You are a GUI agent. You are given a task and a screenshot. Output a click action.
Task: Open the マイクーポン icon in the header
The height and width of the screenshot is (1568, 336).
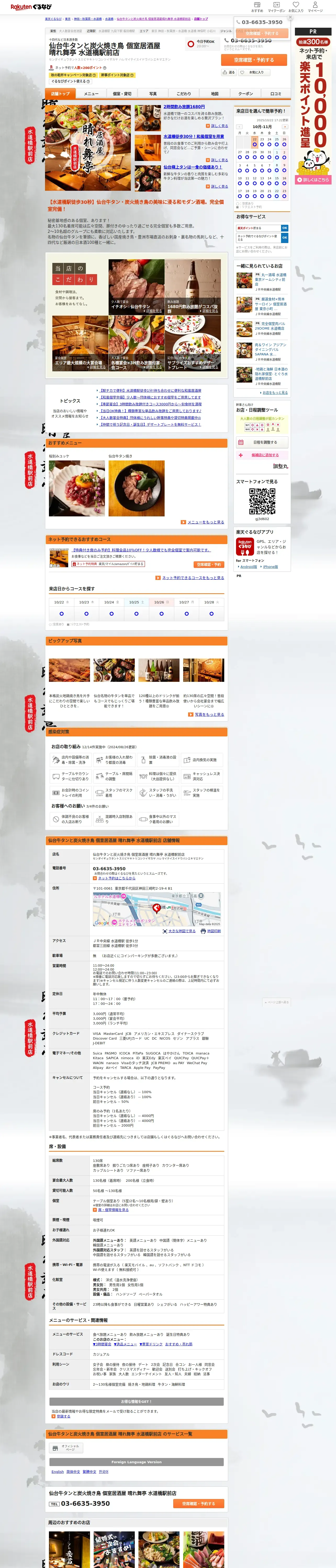[x=276, y=7]
